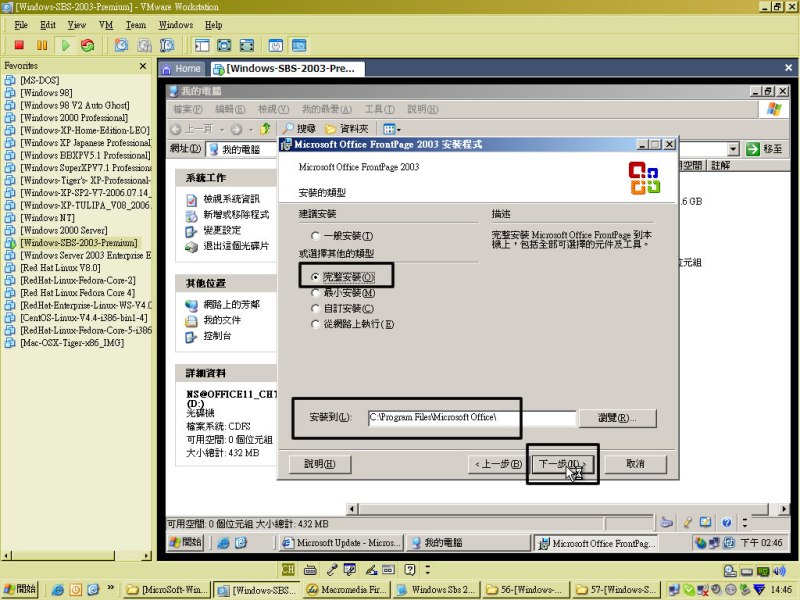This screenshot has width=800, height=600.
Task: Click the host volume speaker tray icon
Action: tap(779, 571)
